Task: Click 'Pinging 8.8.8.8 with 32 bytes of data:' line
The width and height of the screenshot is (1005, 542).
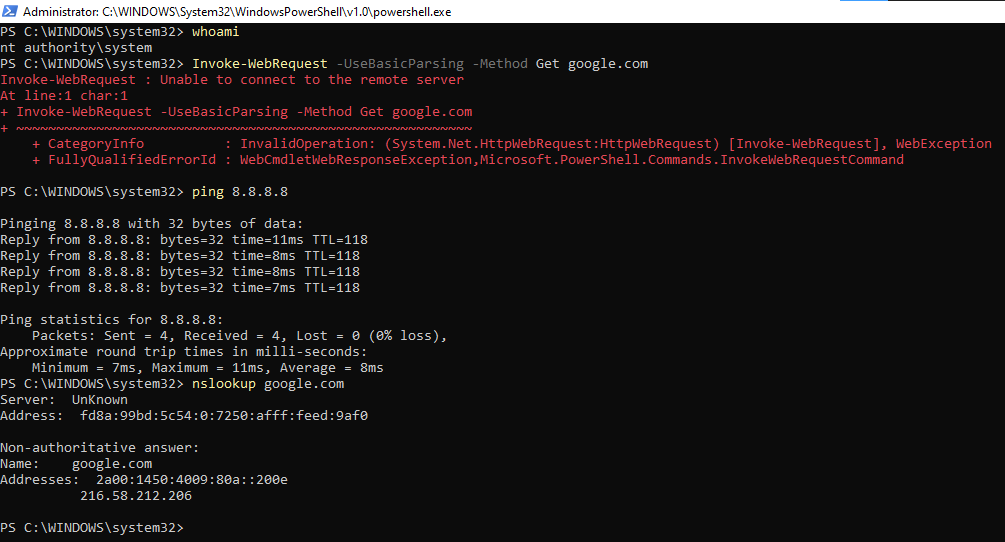Action: tap(152, 224)
